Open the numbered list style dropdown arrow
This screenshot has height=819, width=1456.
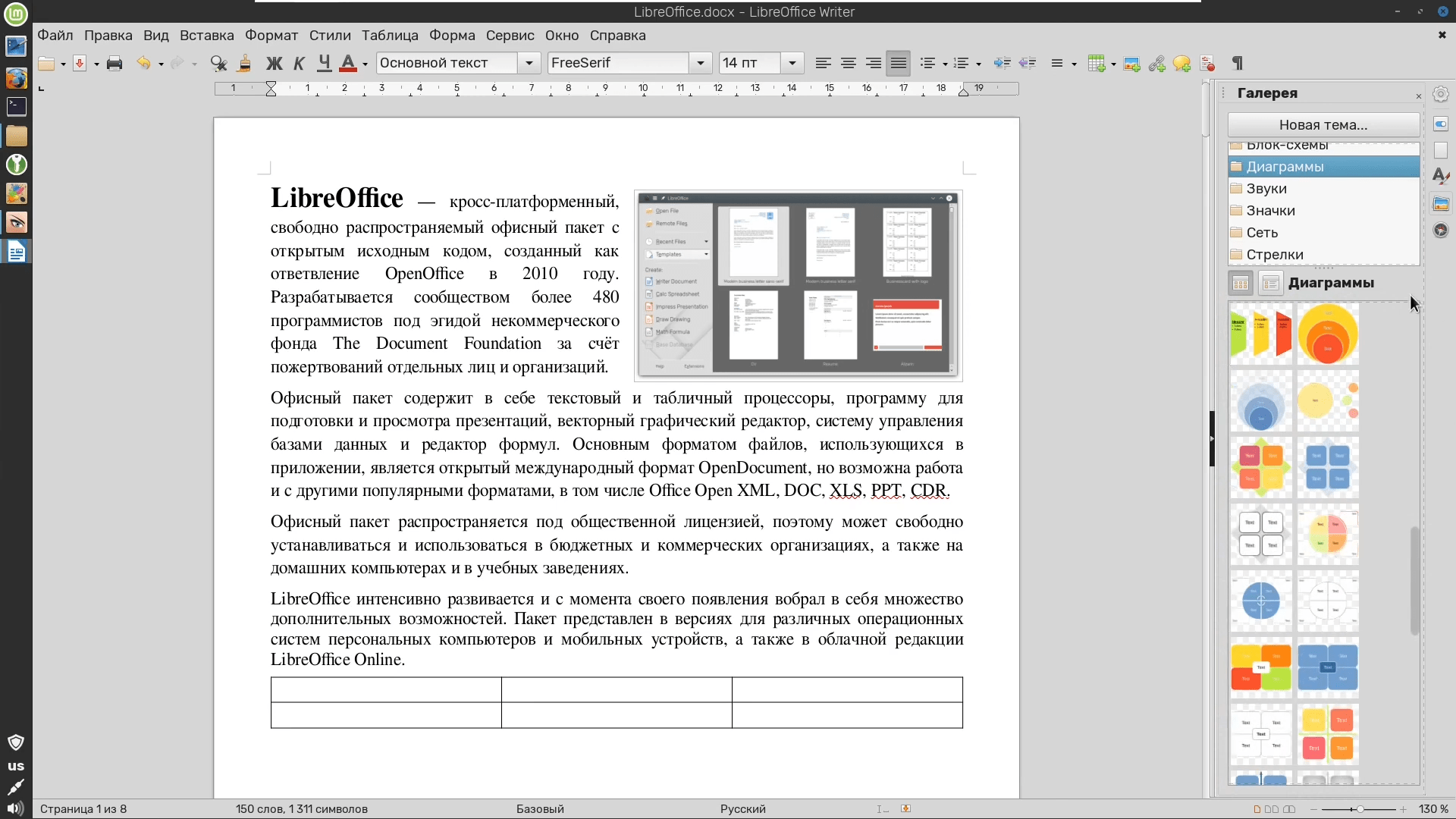point(978,64)
